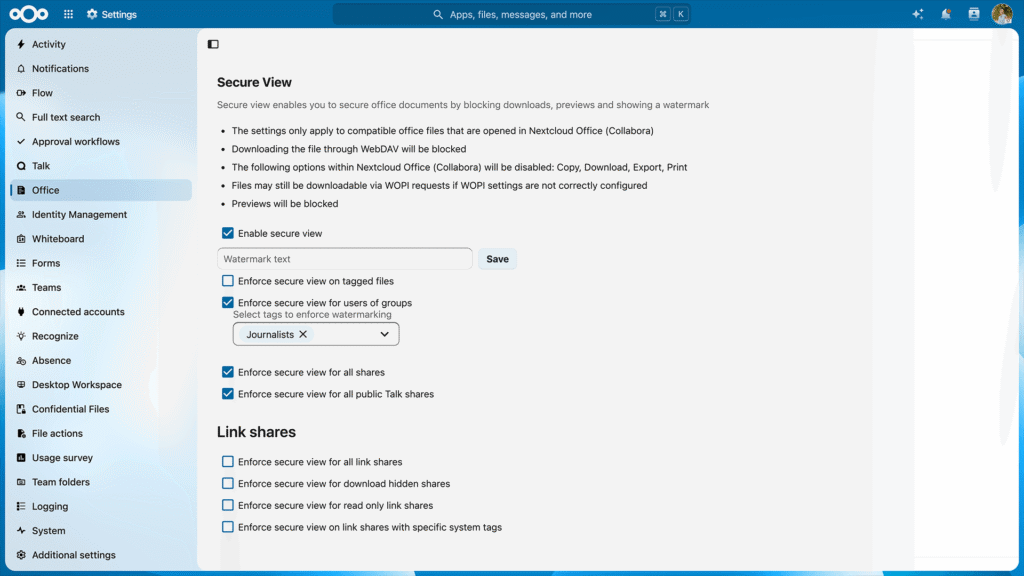Screen dimensions: 1024x576
Task: Open Team folders settings
Action: [101, 482]
